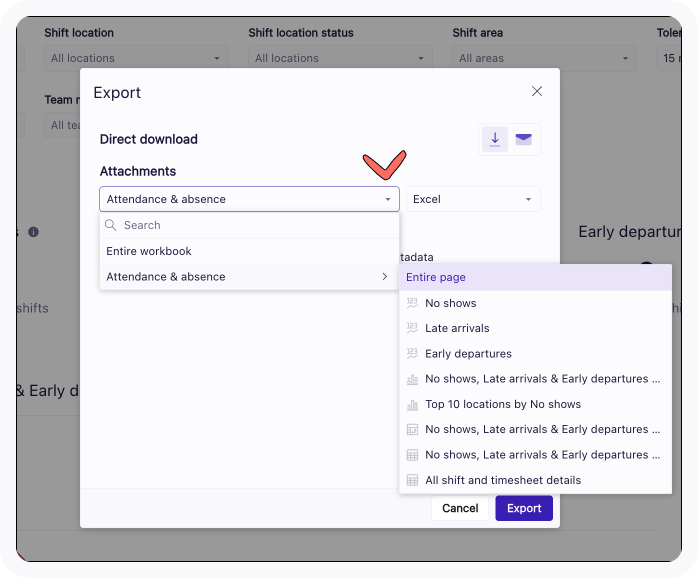Image resolution: width=698 pixels, height=578 pixels.
Task: Choose Late arrivals from submenu
Action: tap(536, 328)
